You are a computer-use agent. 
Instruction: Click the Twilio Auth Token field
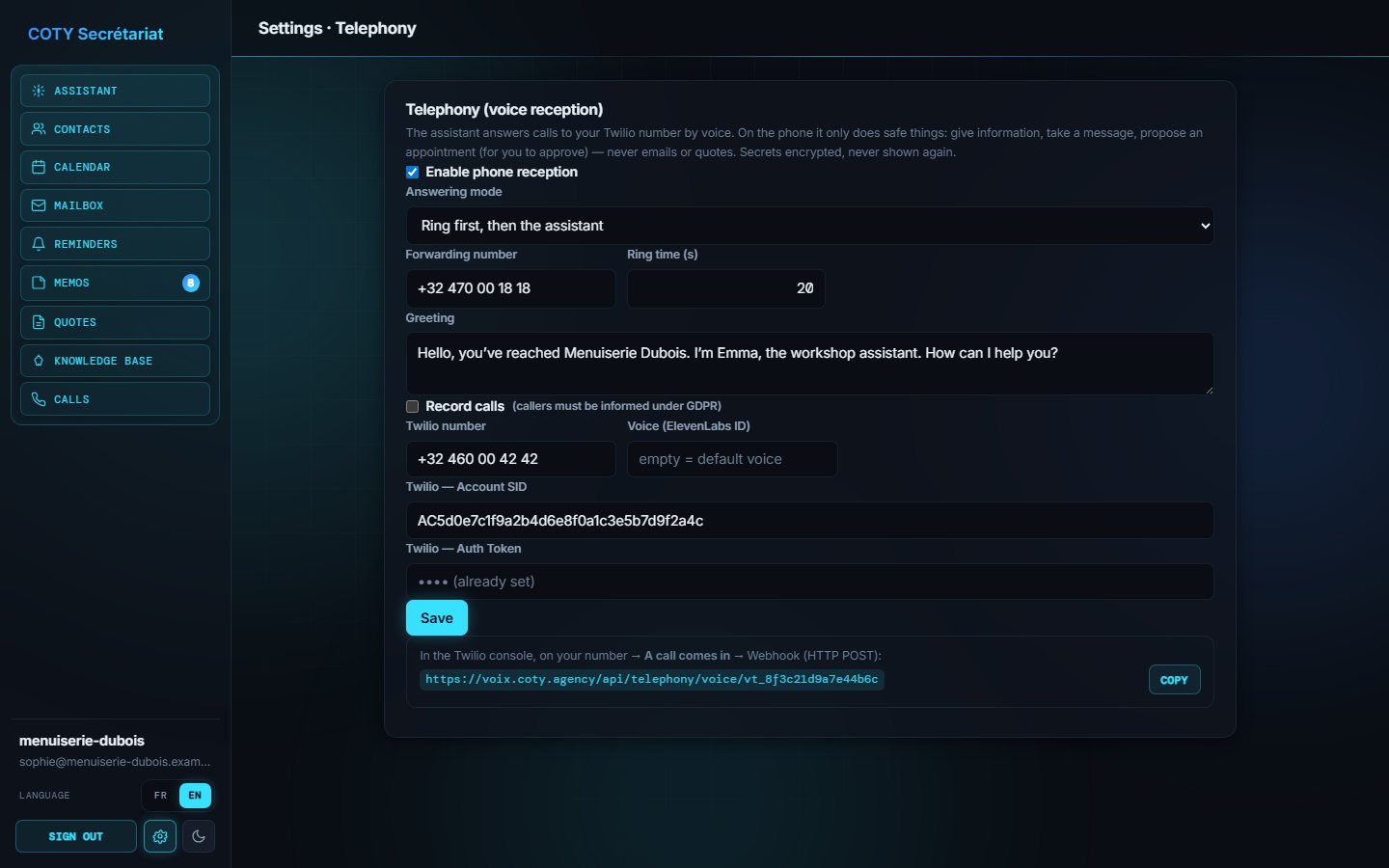(x=809, y=582)
